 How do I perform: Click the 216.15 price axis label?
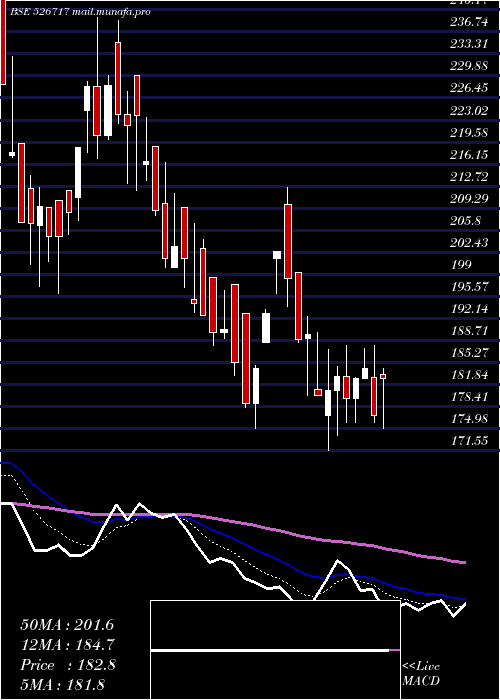(469, 154)
